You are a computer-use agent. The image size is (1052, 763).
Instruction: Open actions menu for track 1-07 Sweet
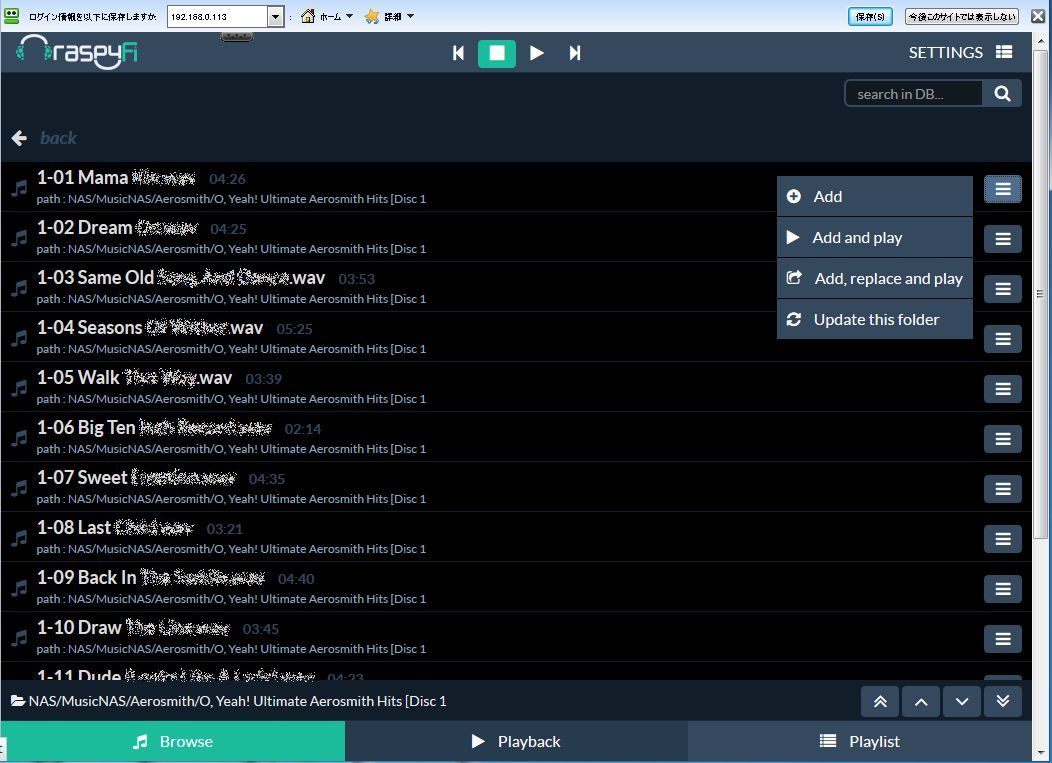pos(1003,489)
